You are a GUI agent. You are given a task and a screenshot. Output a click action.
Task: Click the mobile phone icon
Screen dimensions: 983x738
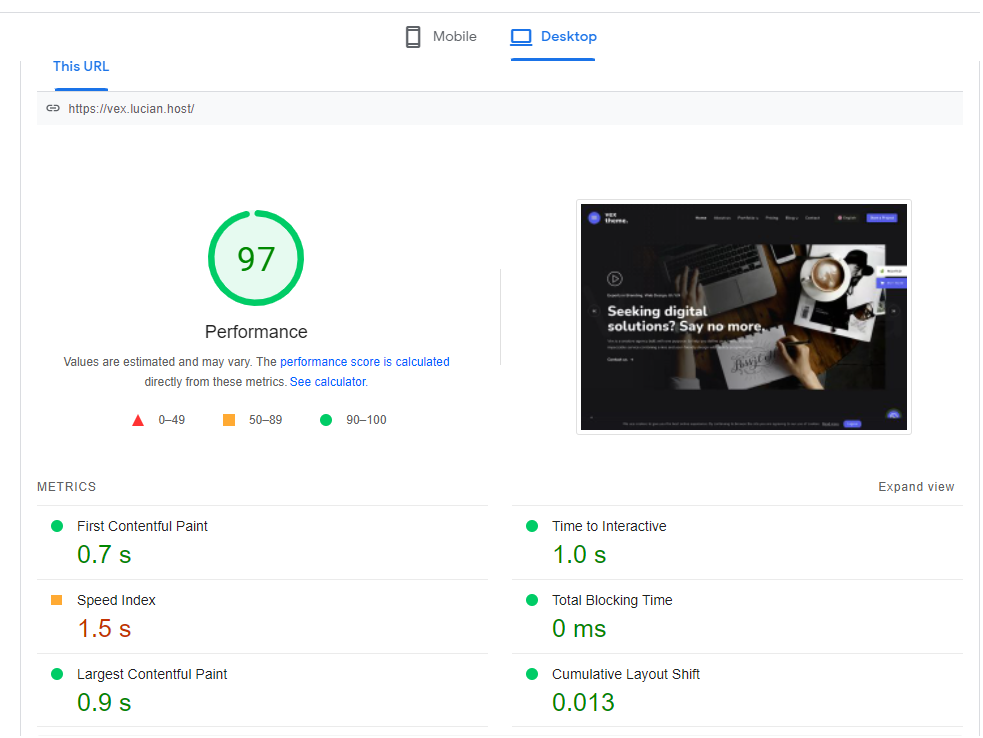click(x=413, y=36)
